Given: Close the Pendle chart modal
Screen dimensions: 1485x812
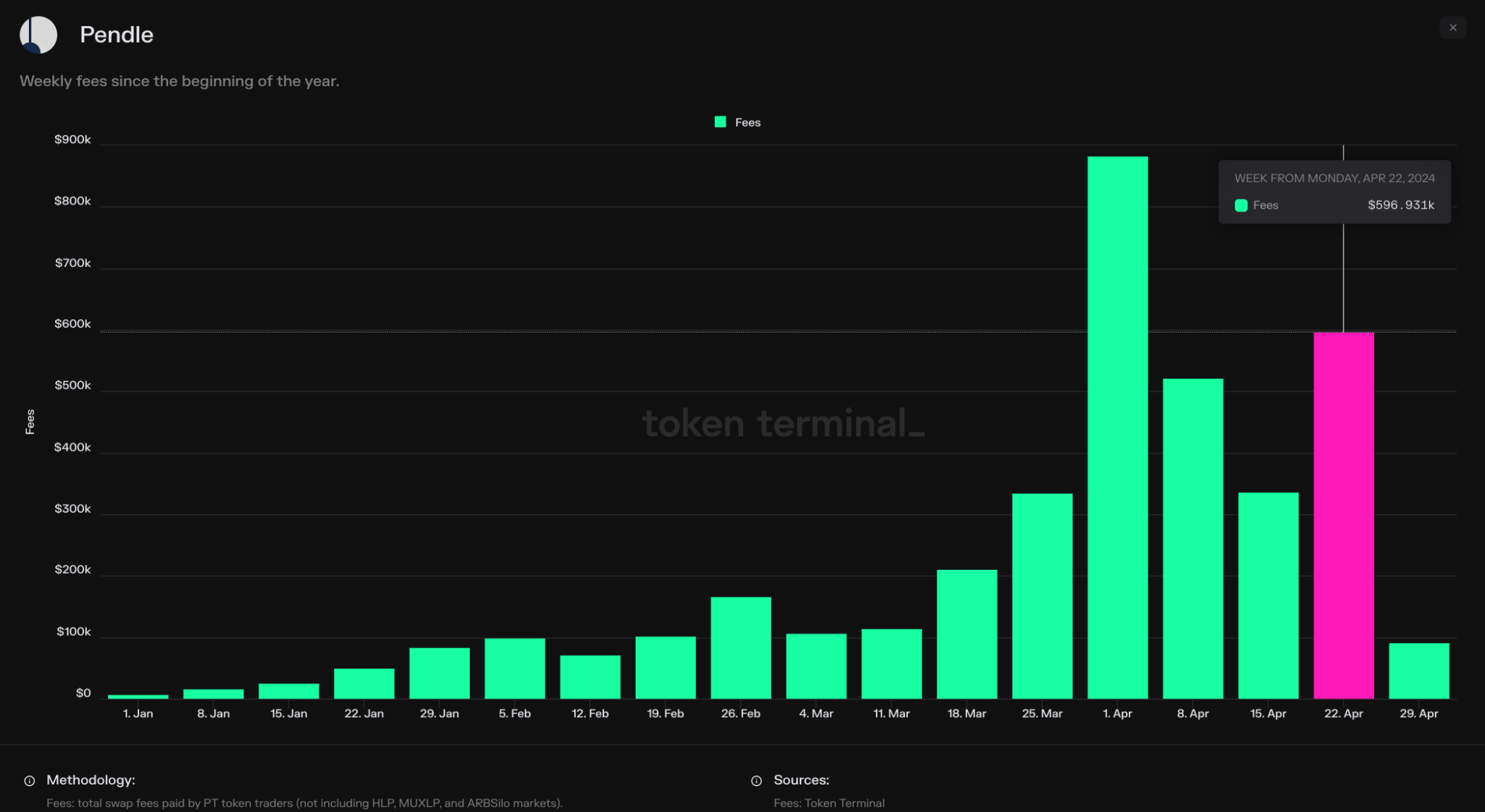Looking at the screenshot, I should tap(1452, 28).
